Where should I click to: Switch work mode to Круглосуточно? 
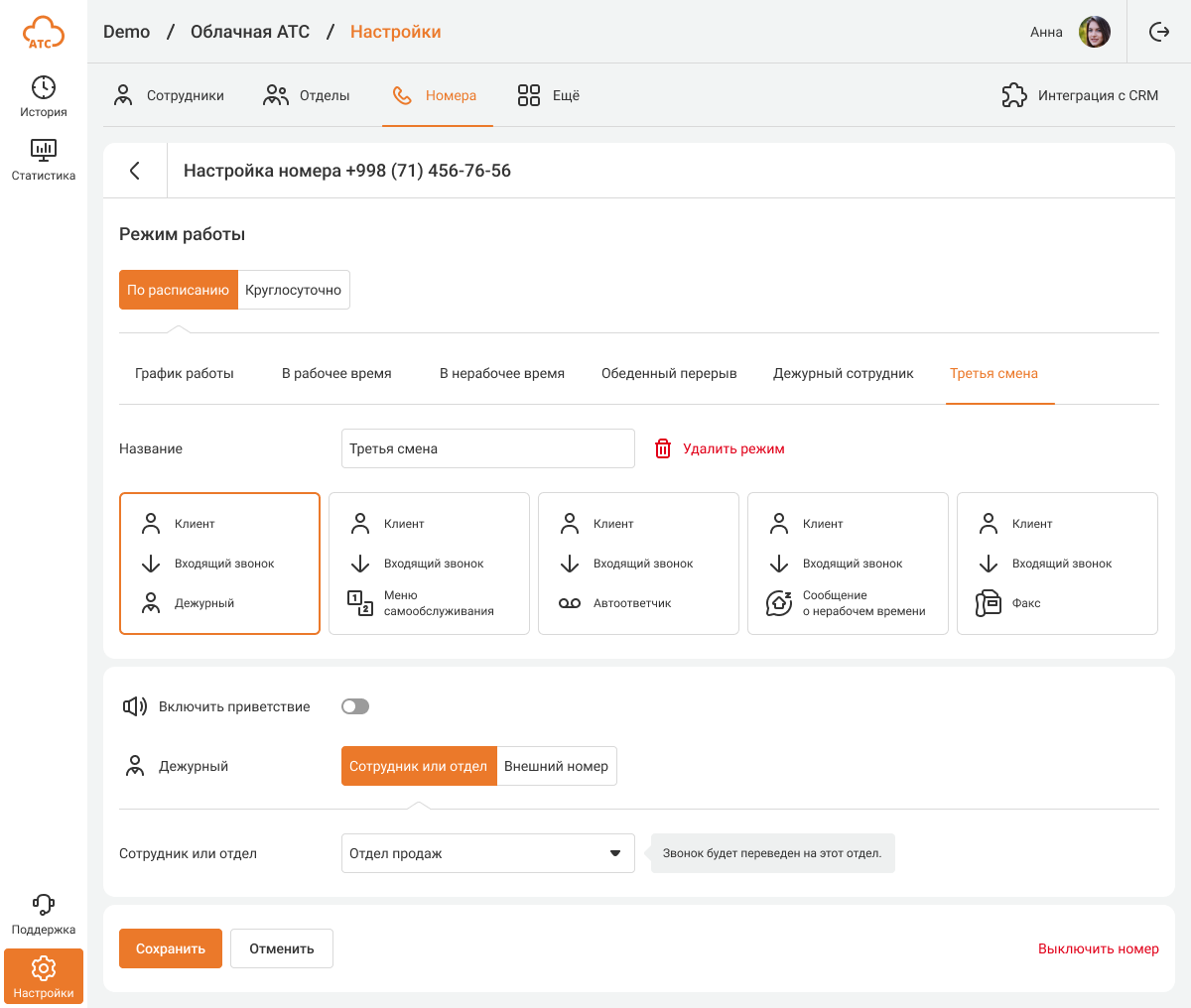[x=294, y=290]
